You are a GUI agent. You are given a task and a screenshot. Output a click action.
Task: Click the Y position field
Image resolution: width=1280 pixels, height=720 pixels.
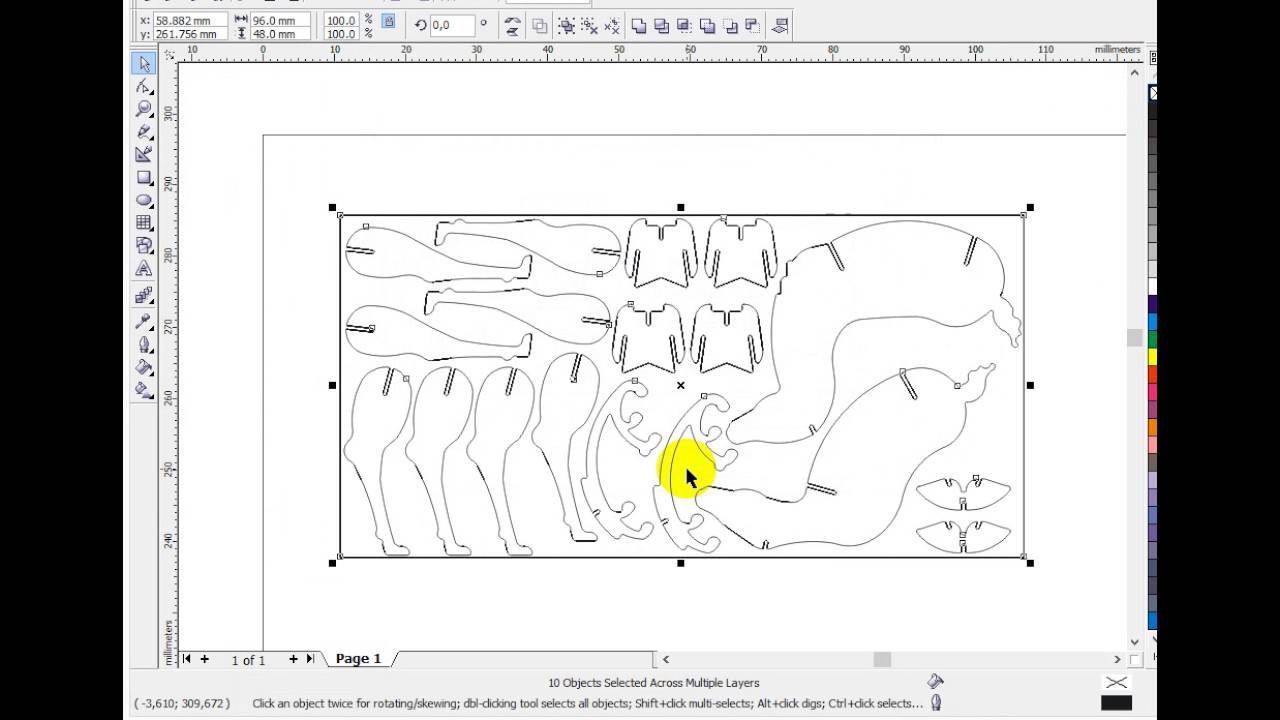point(190,34)
